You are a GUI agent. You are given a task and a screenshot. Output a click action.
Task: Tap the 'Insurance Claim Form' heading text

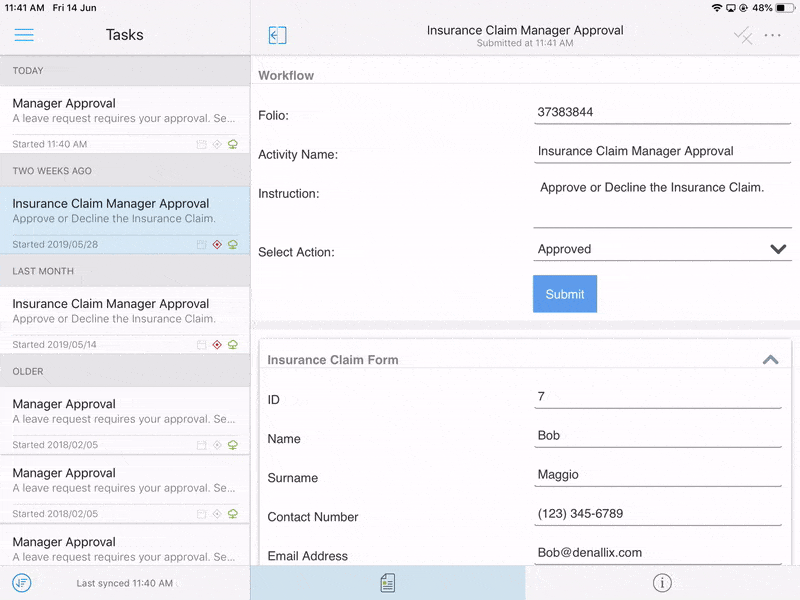[333, 360]
